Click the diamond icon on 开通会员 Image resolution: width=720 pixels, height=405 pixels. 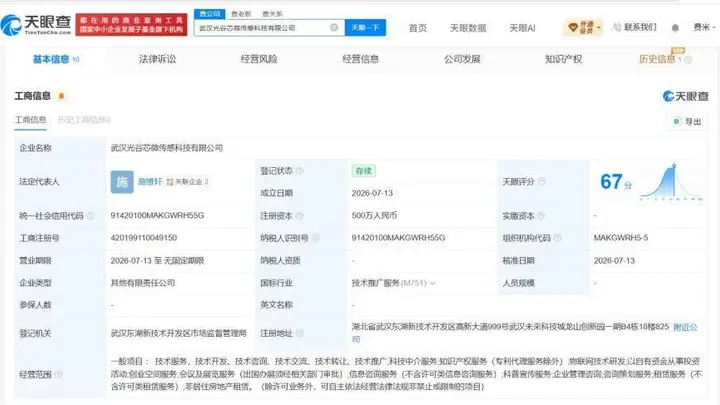pyautogui.click(x=573, y=28)
